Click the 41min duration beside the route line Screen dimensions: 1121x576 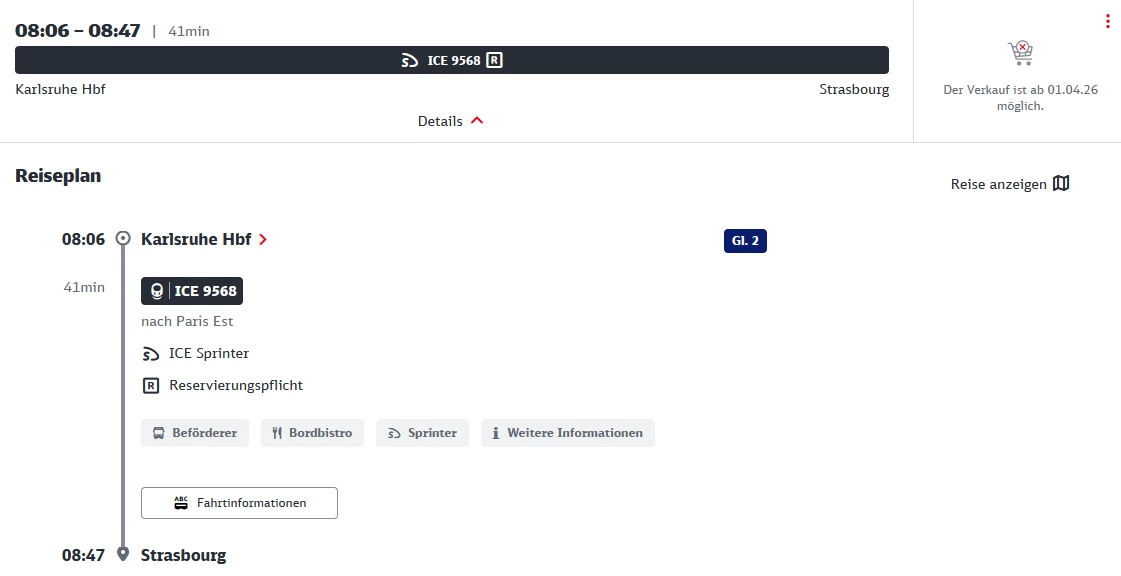coord(84,287)
